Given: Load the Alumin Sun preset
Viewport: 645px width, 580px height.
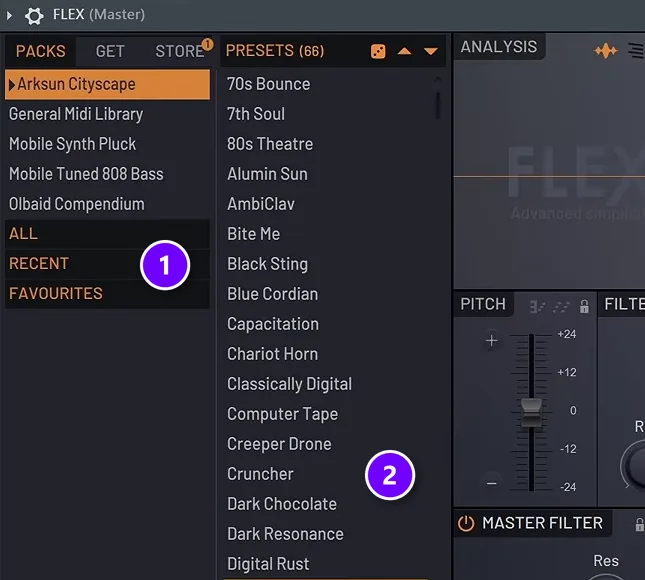Looking at the screenshot, I should click(267, 174).
